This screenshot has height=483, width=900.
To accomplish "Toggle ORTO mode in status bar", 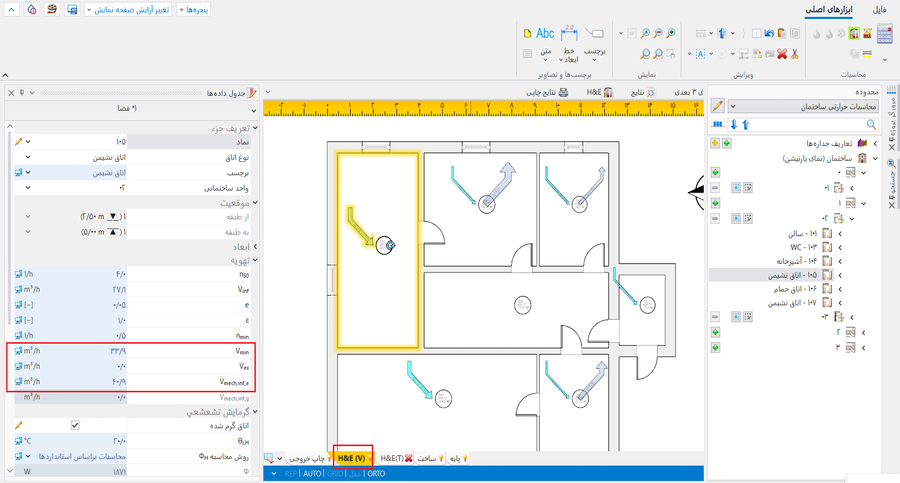I will [x=376, y=474].
